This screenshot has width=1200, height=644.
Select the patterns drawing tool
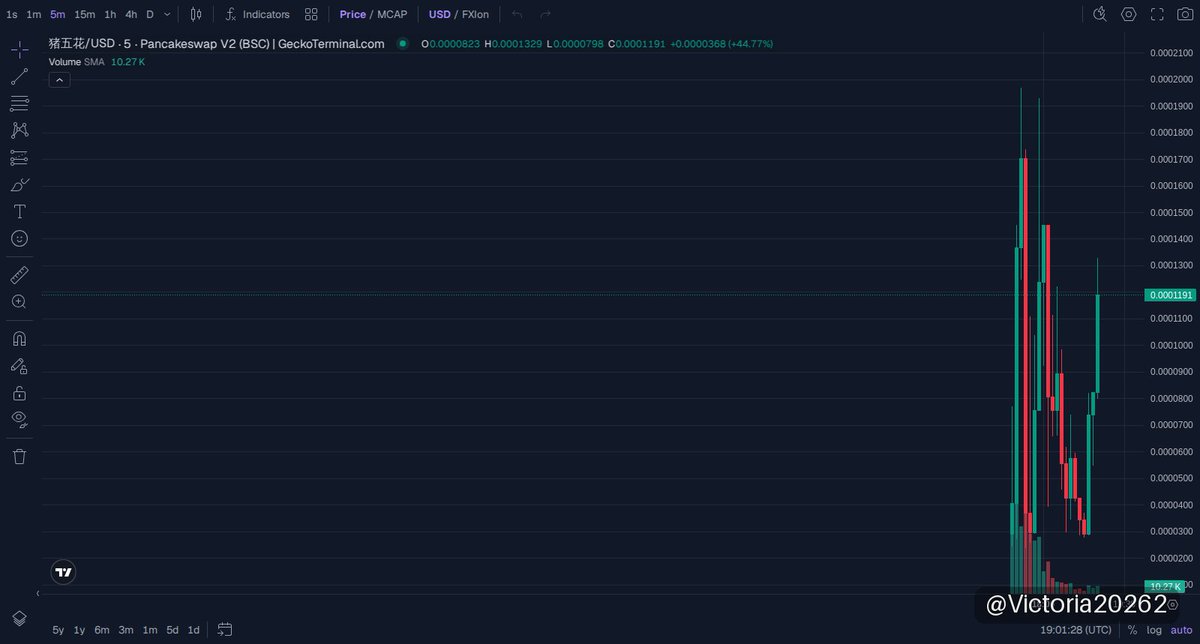point(19,130)
